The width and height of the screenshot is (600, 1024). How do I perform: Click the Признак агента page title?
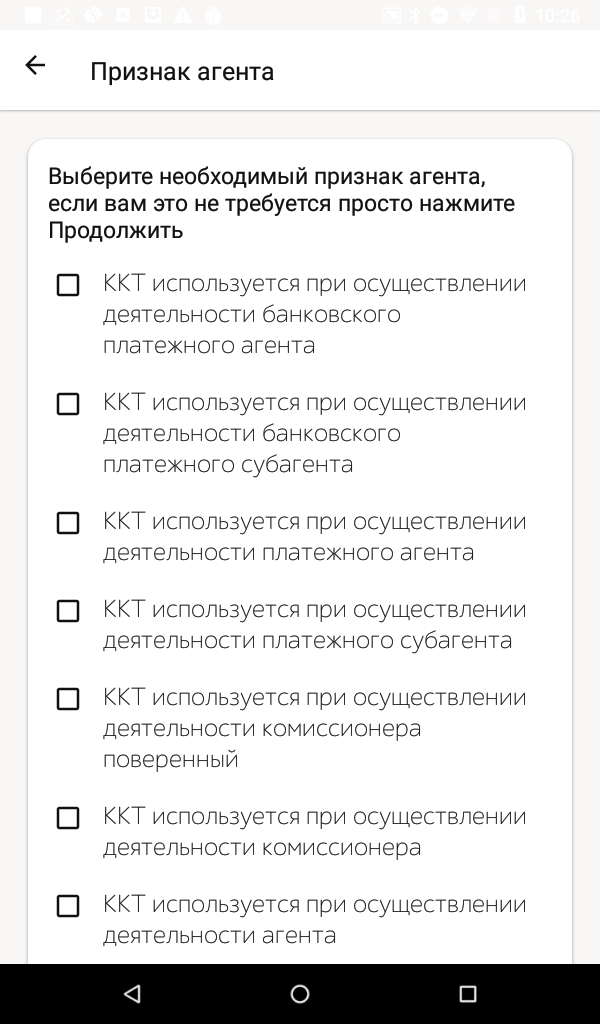[182, 71]
